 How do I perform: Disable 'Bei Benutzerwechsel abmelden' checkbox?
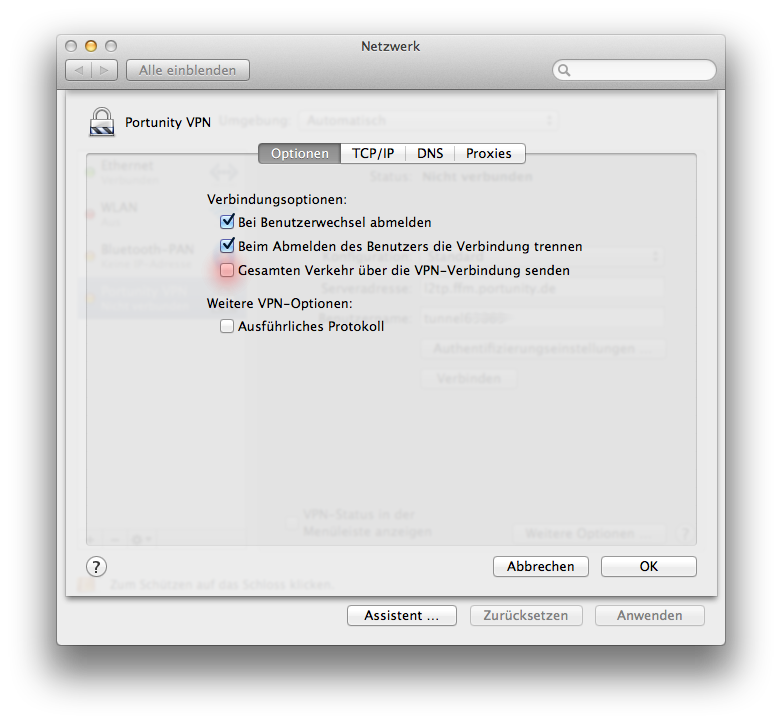click(x=227, y=222)
